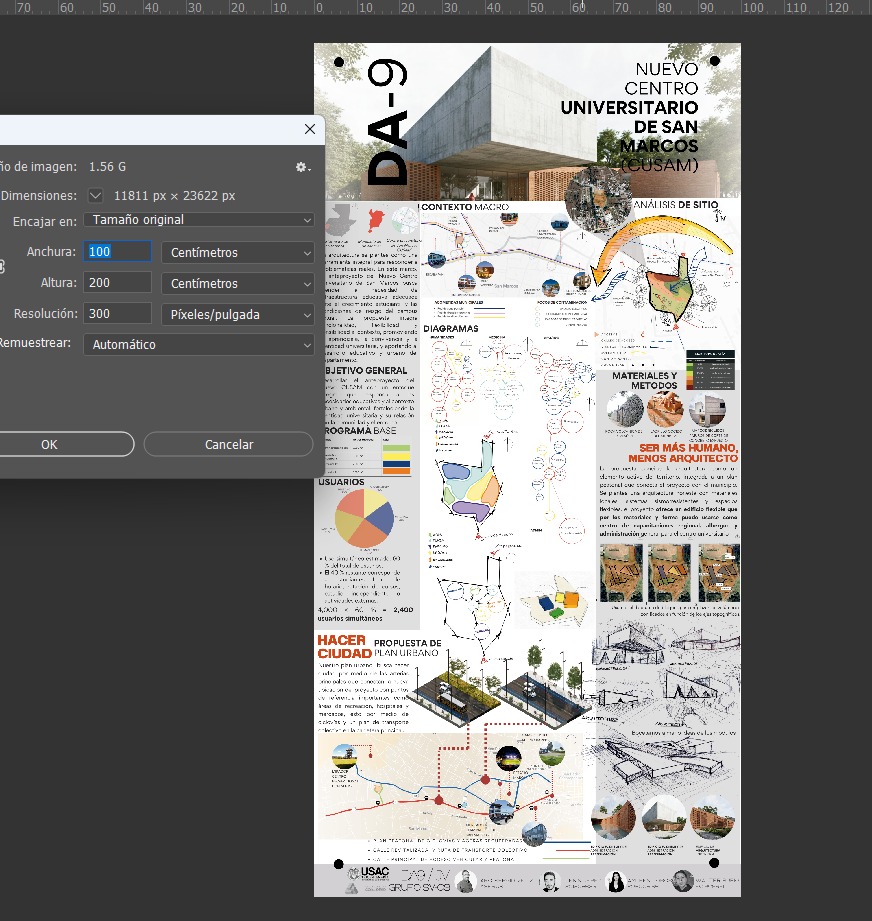Select the Altura field showing 200

click(118, 283)
